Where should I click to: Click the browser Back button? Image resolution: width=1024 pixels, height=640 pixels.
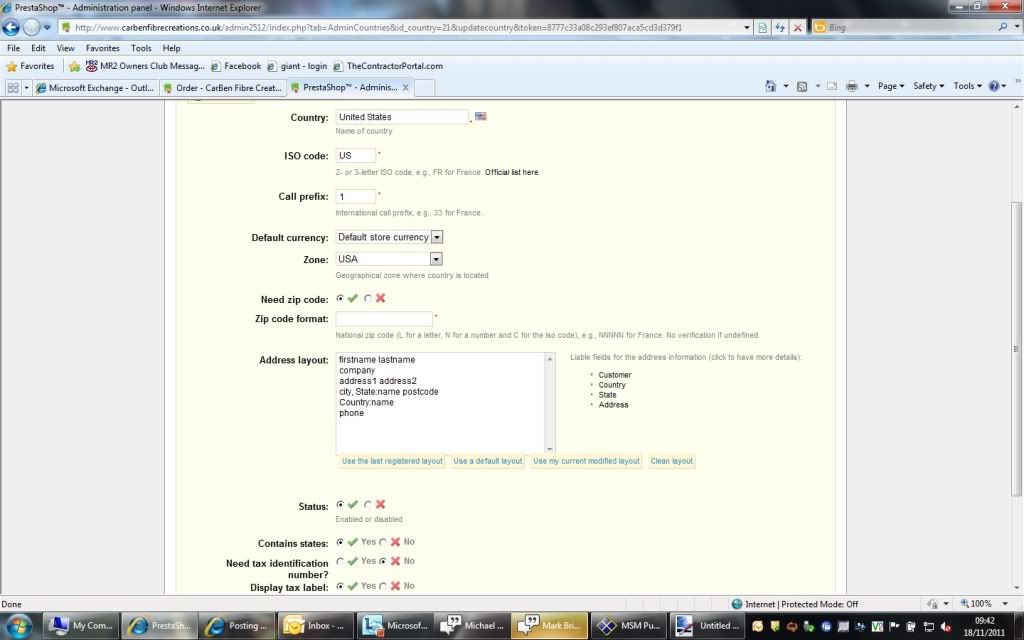(11, 28)
